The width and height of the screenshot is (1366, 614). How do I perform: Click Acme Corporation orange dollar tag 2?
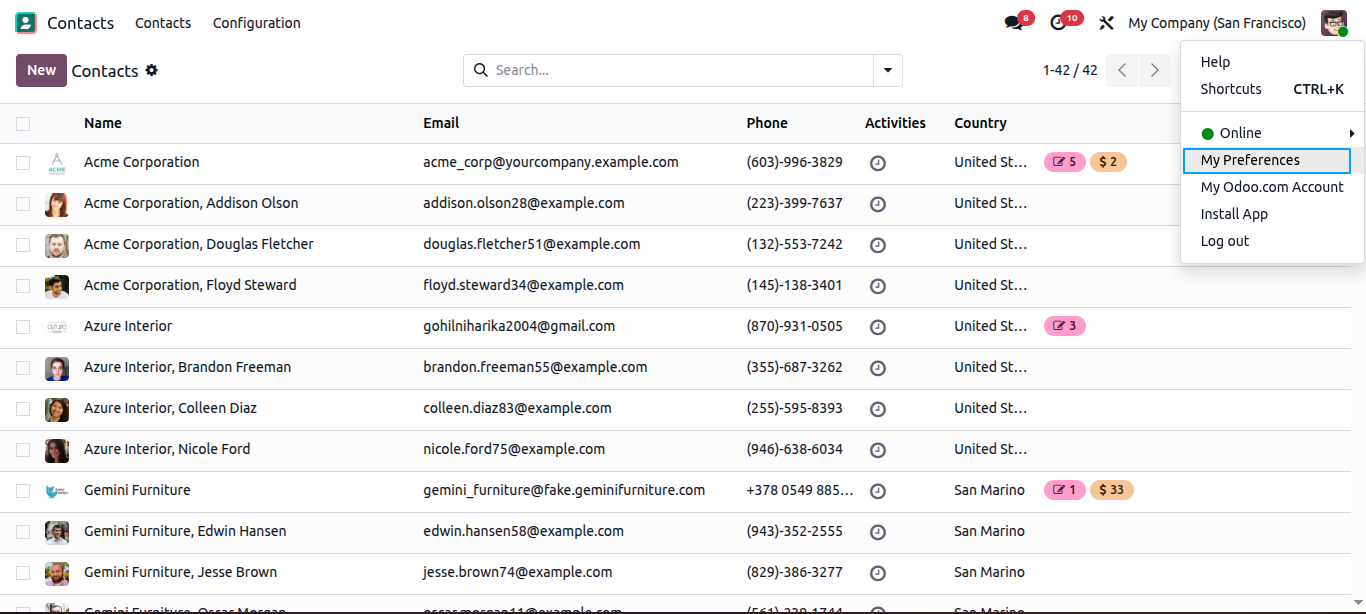(x=1108, y=162)
